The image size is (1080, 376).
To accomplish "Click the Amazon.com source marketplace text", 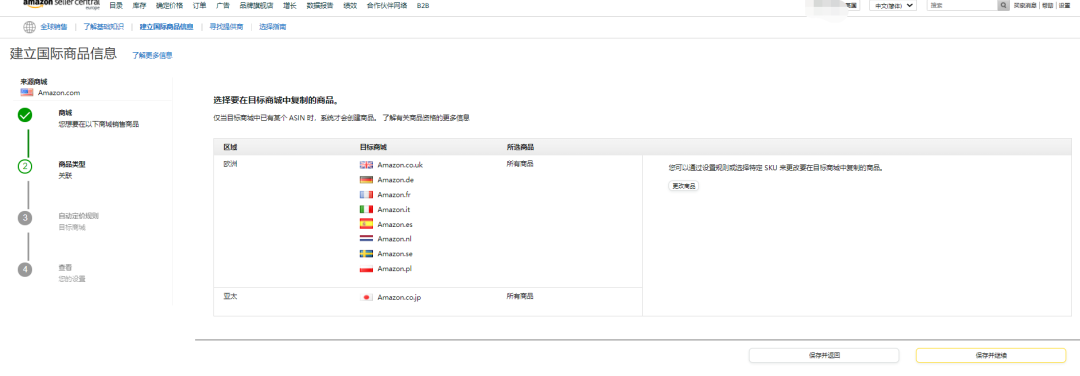I will point(59,92).
